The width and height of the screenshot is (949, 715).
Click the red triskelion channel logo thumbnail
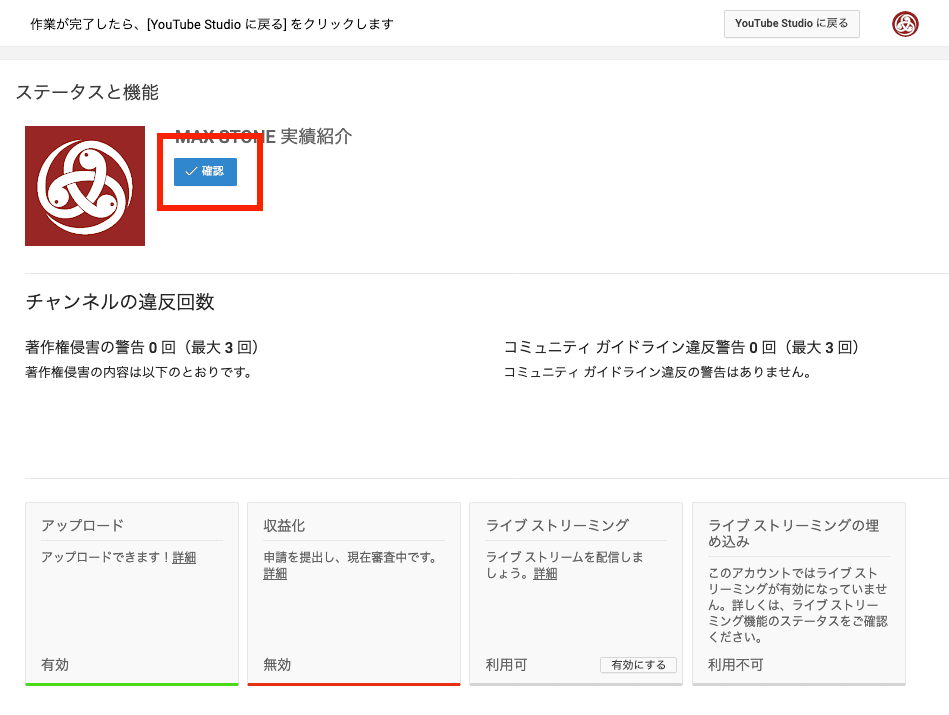pyautogui.click(x=85, y=186)
